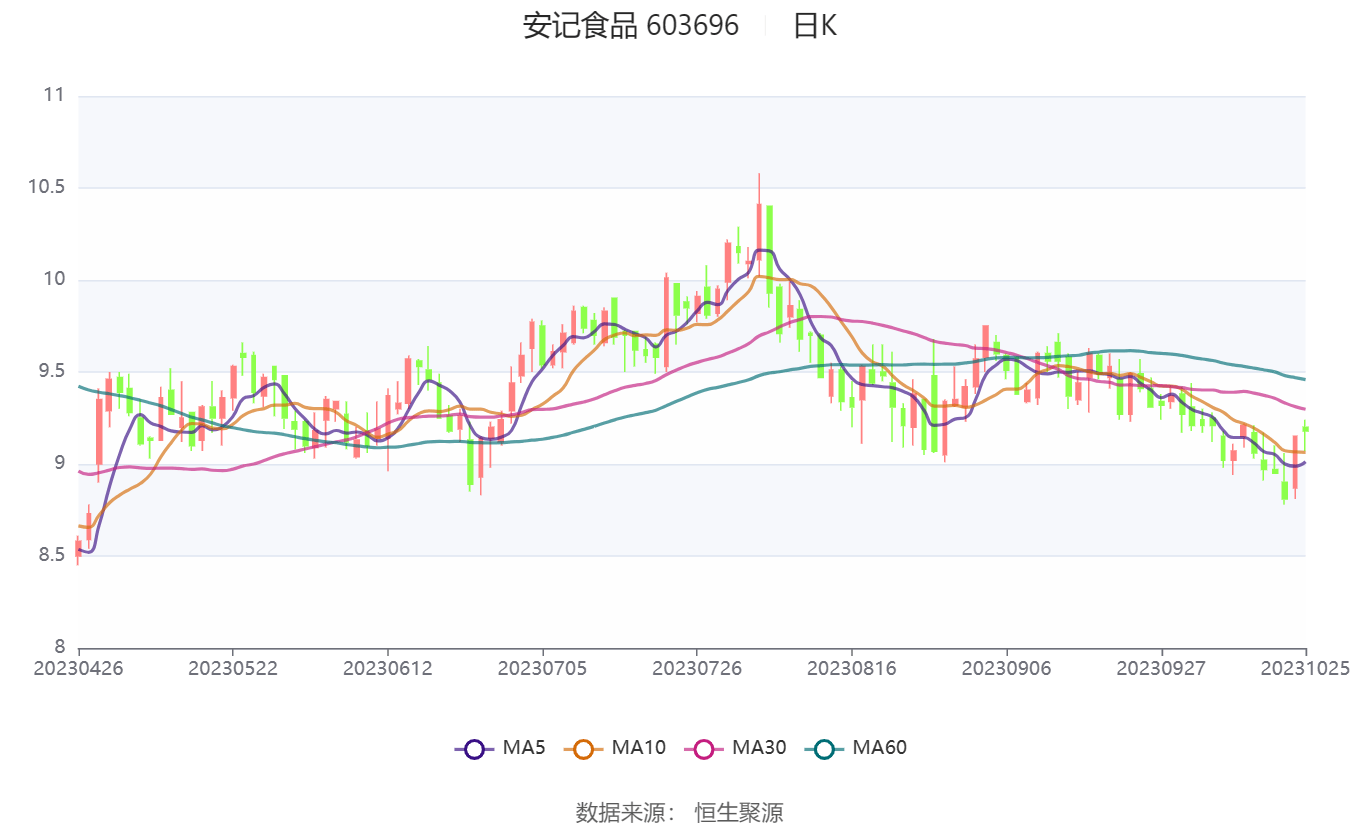Select the 20230906 date tick label

(1006, 668)
